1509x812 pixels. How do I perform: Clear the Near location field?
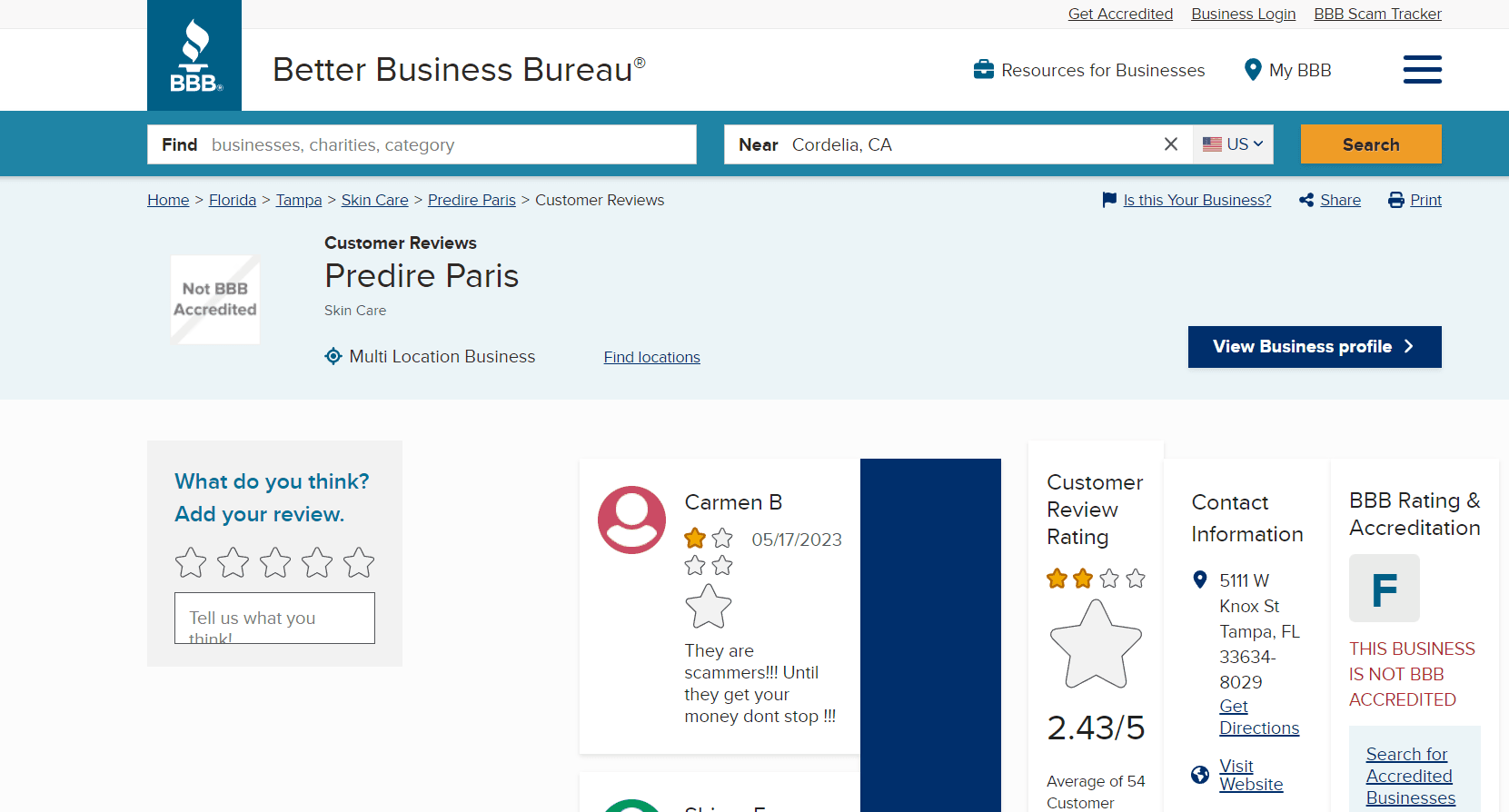(x=1170, y=144)
